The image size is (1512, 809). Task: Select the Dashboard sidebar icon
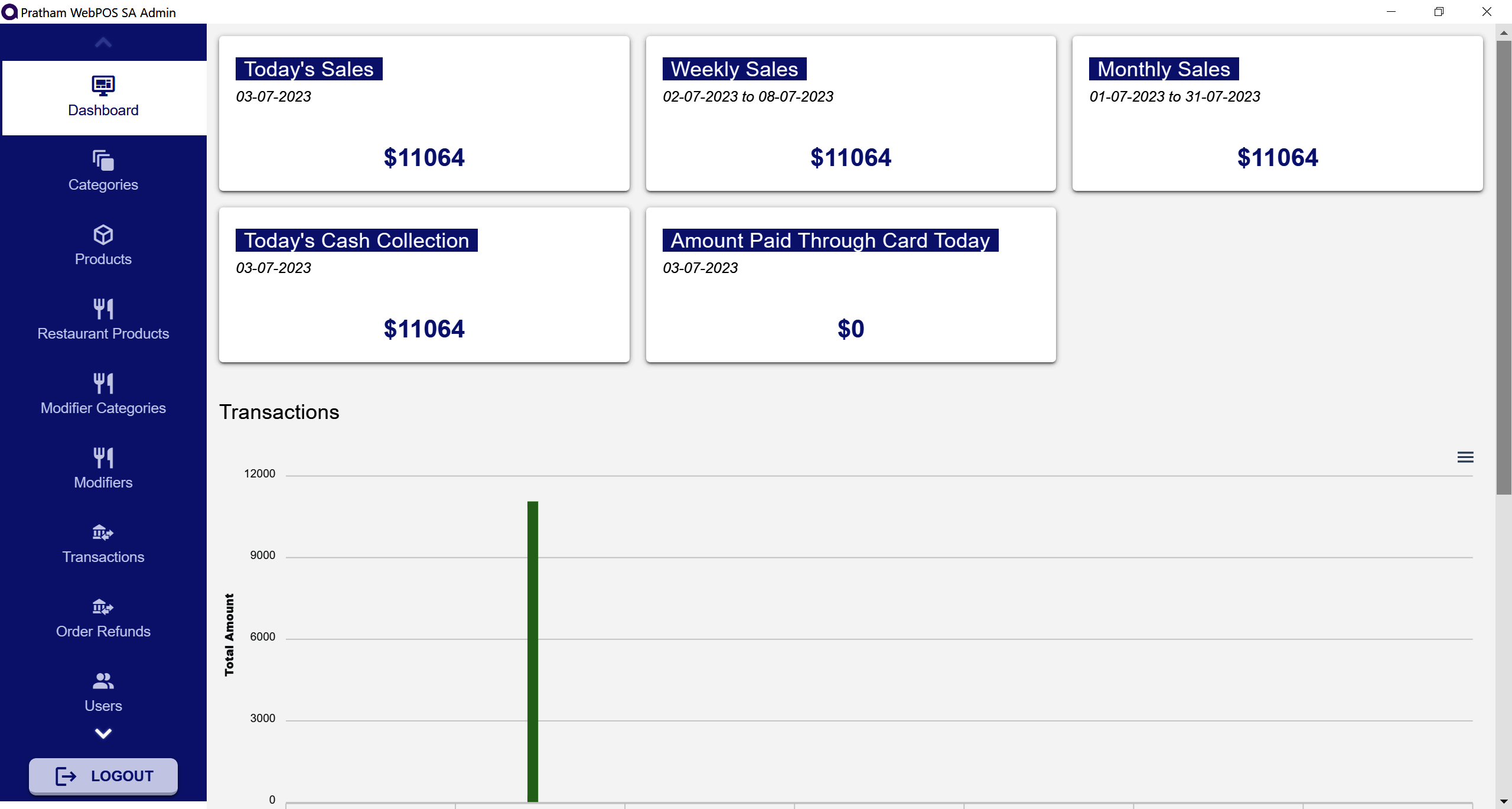click(103, 86)
